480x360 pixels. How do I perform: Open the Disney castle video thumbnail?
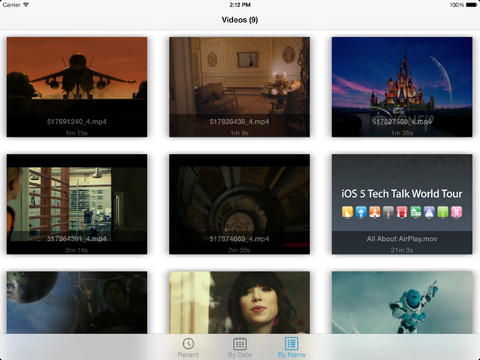point(402,87)
